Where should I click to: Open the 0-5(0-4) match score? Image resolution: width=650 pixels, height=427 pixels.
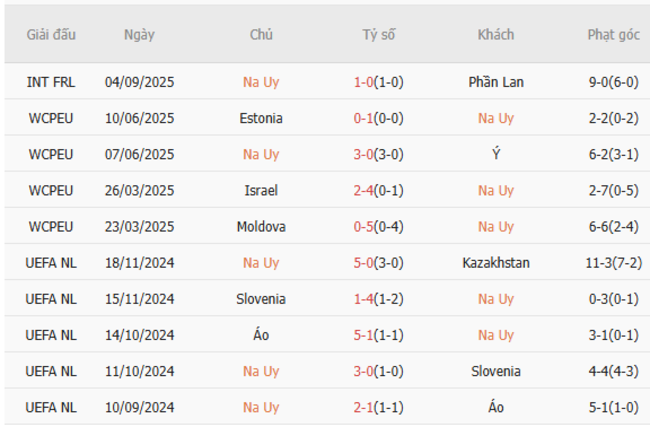[379, 227]
